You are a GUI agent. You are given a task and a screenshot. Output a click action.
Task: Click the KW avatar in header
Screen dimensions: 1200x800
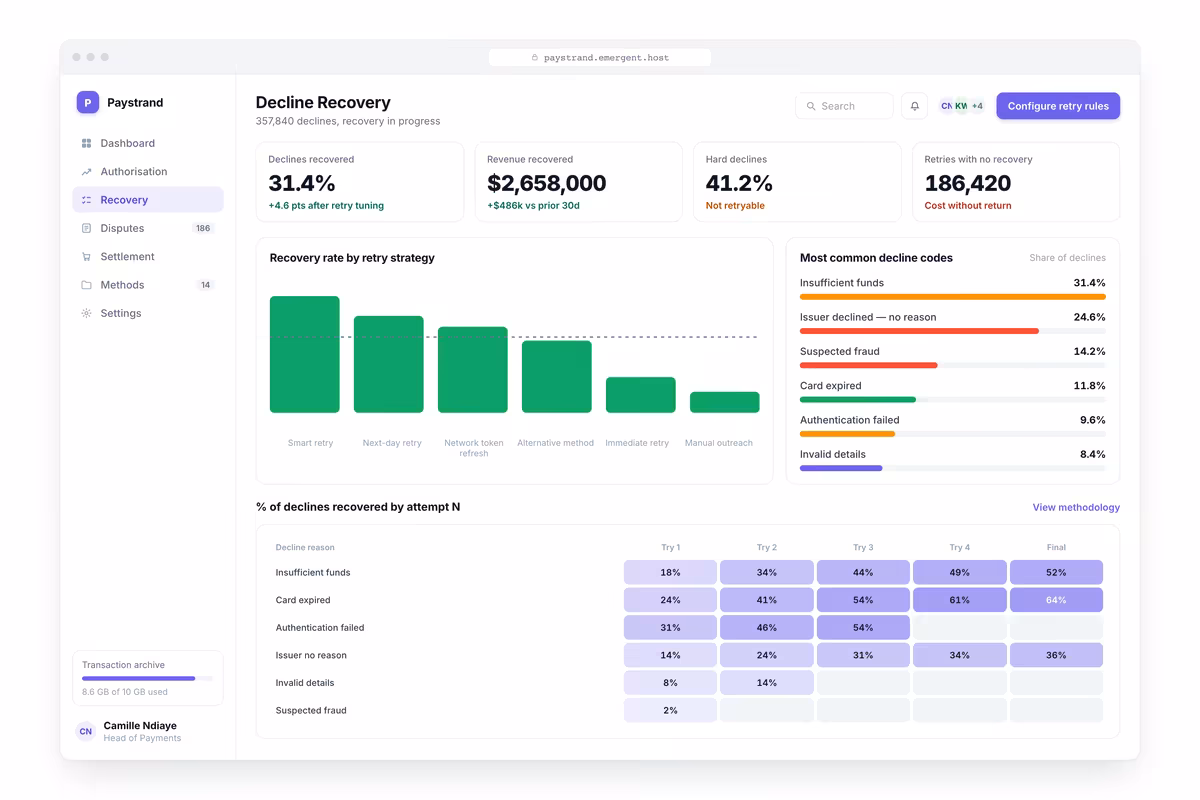[961, 106]
